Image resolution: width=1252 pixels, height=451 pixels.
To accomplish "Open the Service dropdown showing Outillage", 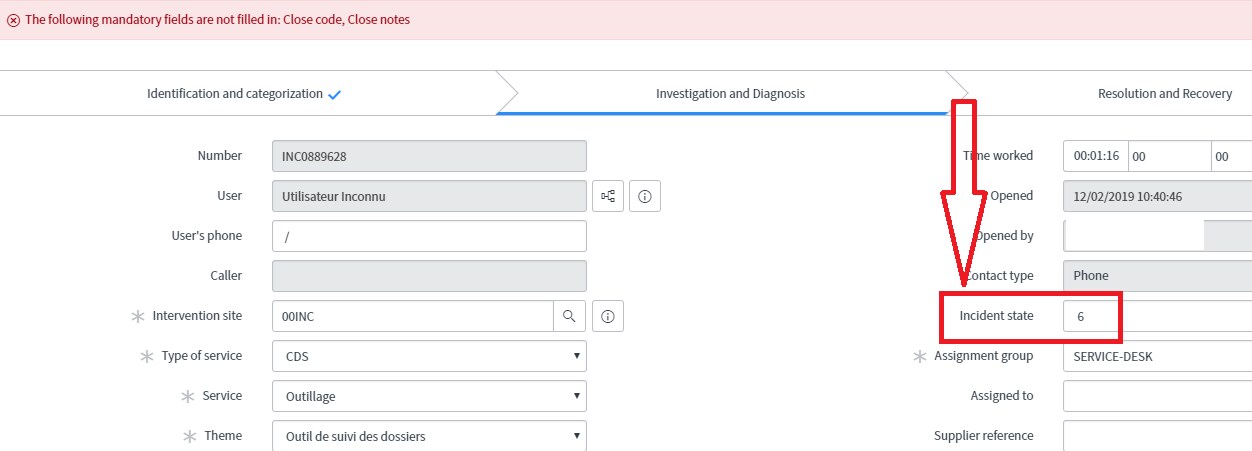I will tap(429, 396).
